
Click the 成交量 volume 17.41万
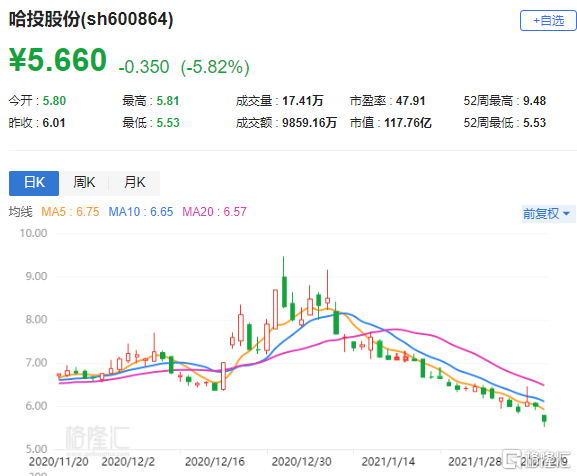tap(302, 101)
